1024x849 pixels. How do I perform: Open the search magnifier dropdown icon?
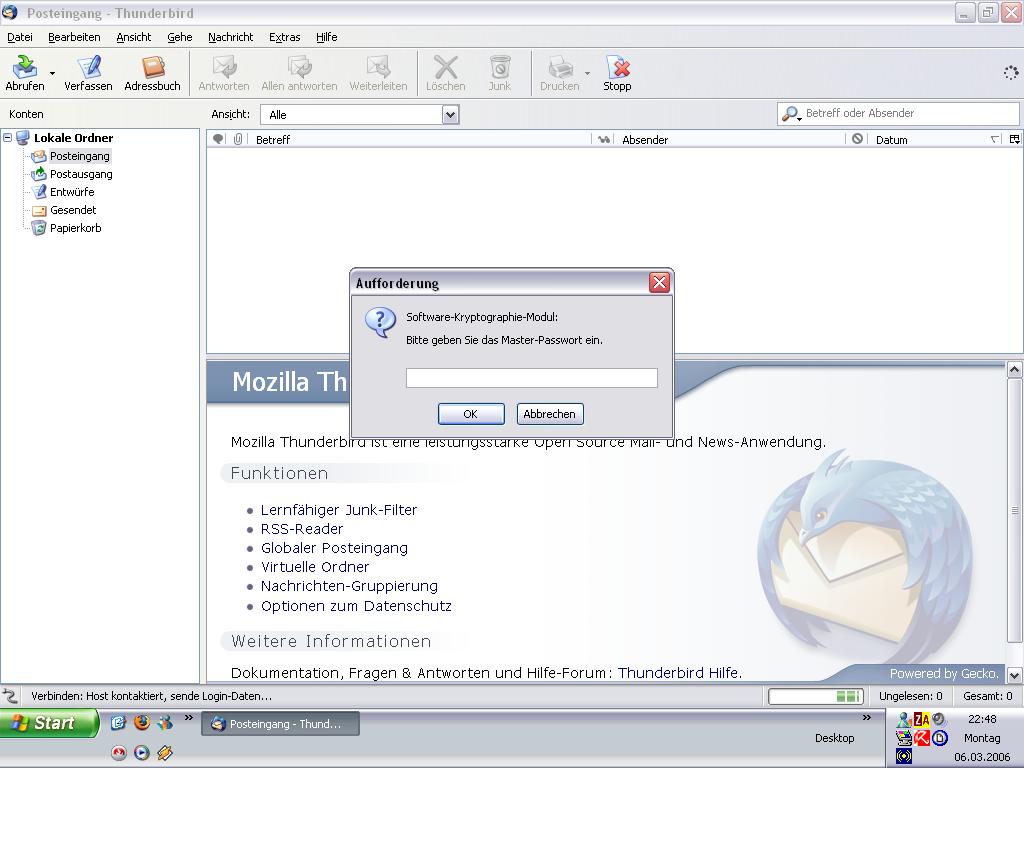[791, 114]
